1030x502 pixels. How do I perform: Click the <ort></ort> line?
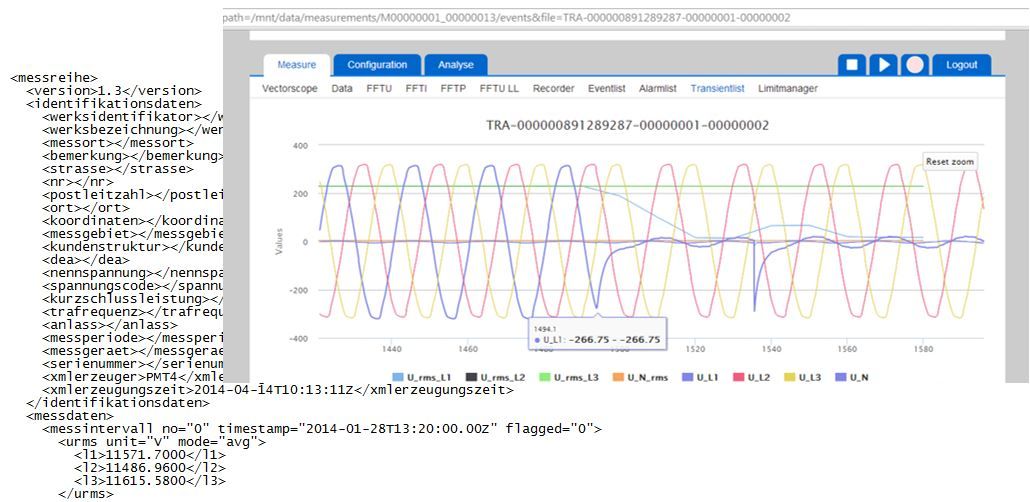(x=85, y=208)
